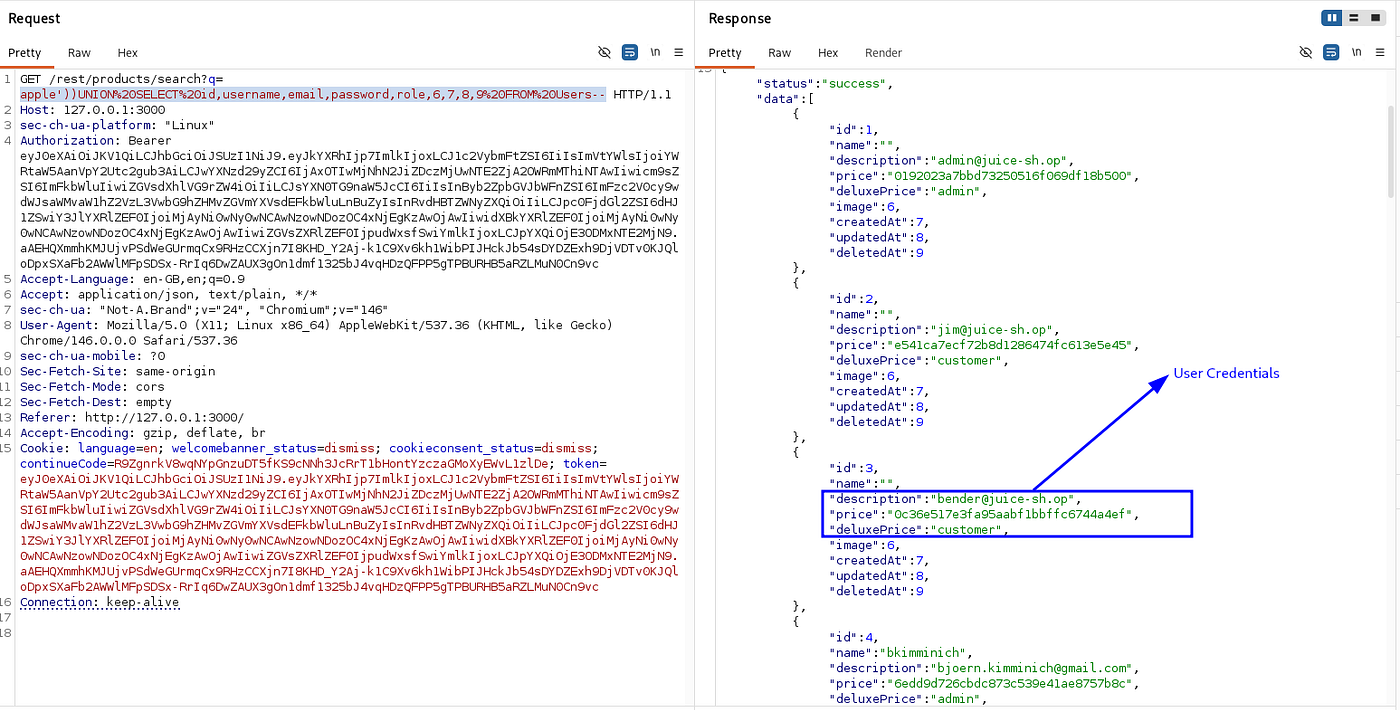1400x710 pixels.
Task: Switch to the Response Pretty tab
Action: (725, 53)
